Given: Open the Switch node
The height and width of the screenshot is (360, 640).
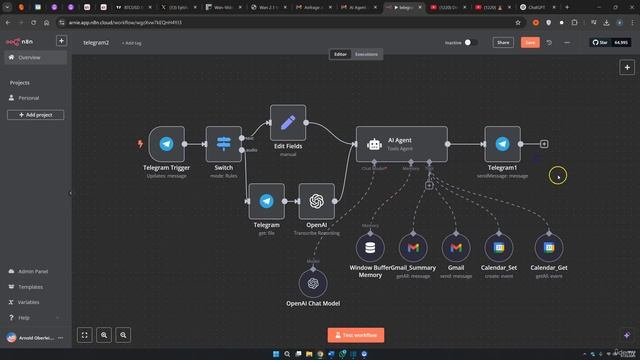Looking at the screenshot, I should (224, 144).
